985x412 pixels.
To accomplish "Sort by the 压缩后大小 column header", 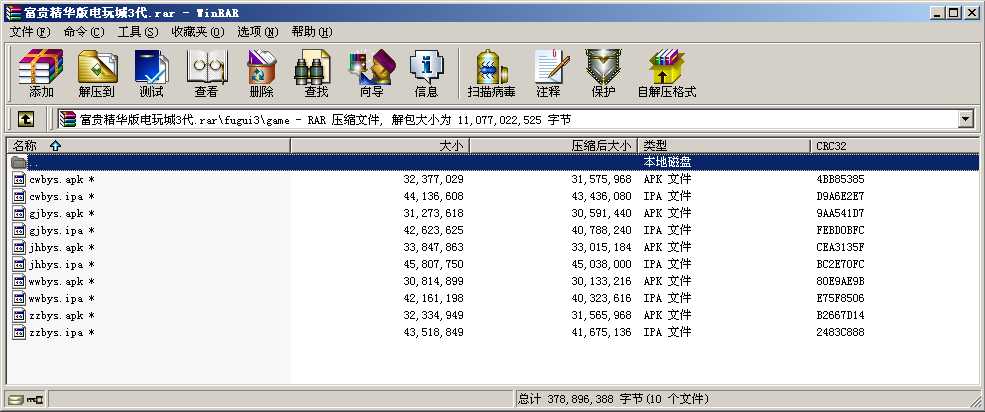I will [x=553, y=146].
